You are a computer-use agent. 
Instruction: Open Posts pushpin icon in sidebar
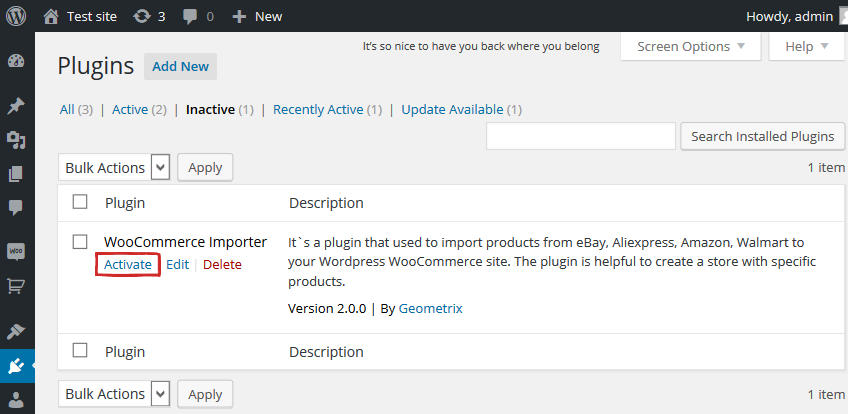16,106
